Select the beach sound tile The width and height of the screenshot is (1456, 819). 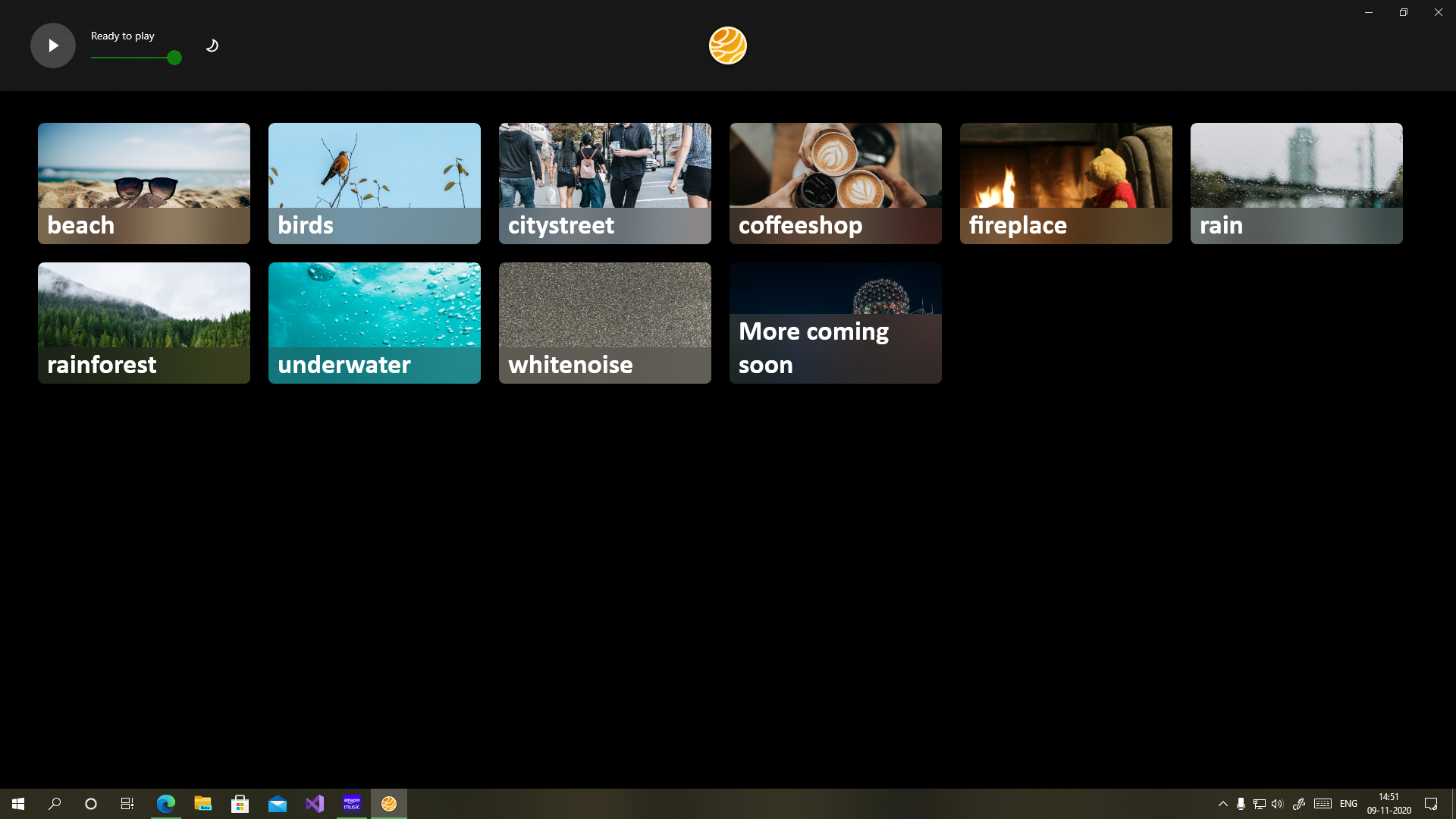pyautogui.click(x=144, y=183)
